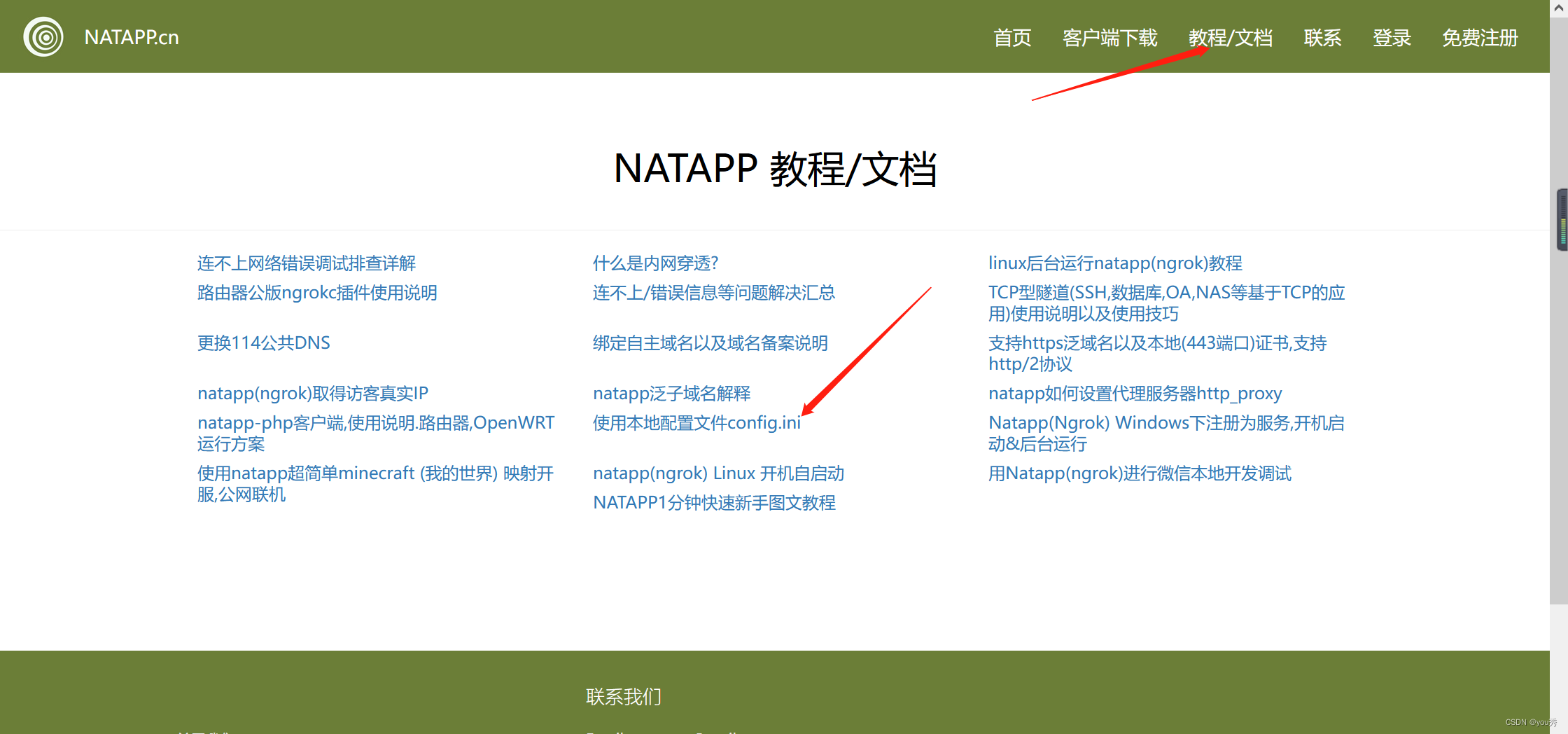Open the NATAPP.cn site name link
Viewport: 1568px width, 734px height.
pyautogui.click(x=132, y=37)
